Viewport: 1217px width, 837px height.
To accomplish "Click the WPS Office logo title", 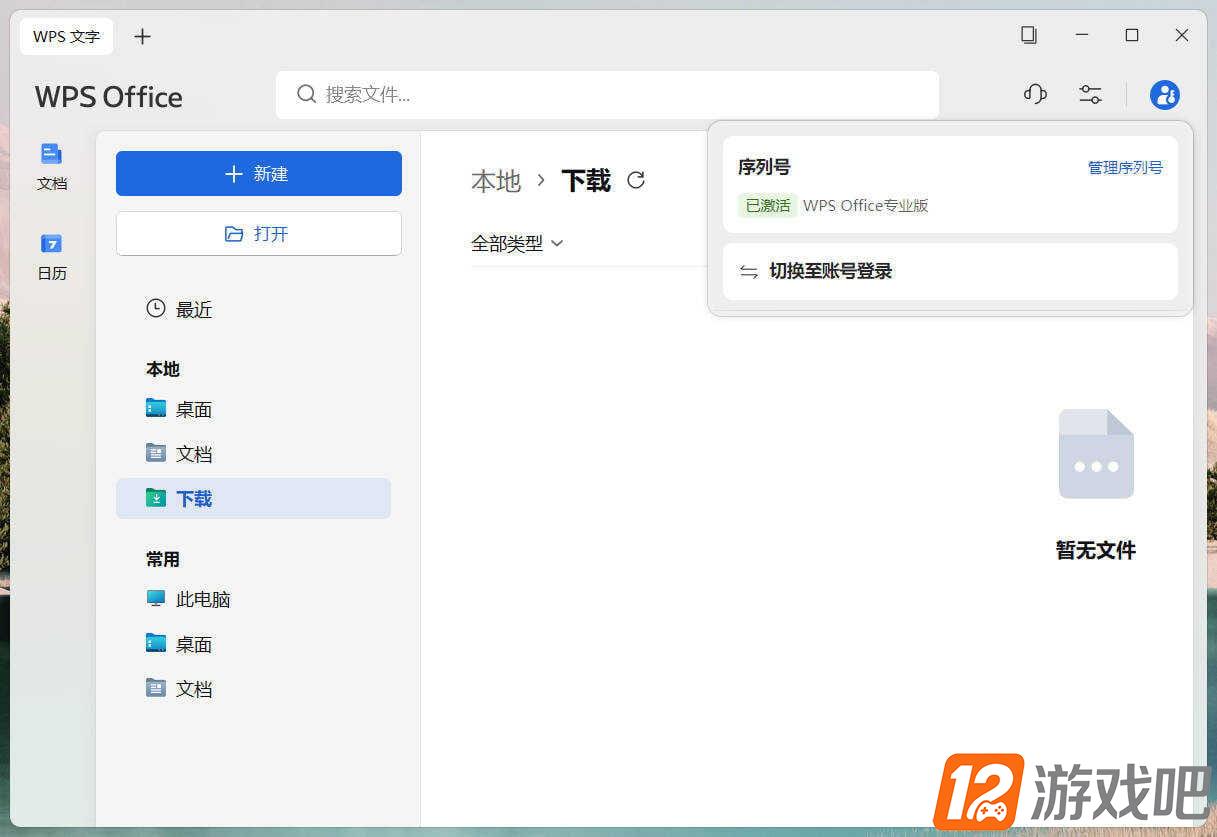I will [109, 97].
